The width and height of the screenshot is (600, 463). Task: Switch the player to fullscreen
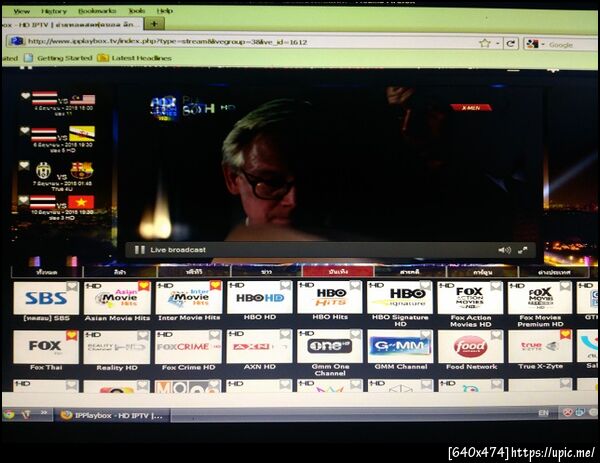[523, 250]
